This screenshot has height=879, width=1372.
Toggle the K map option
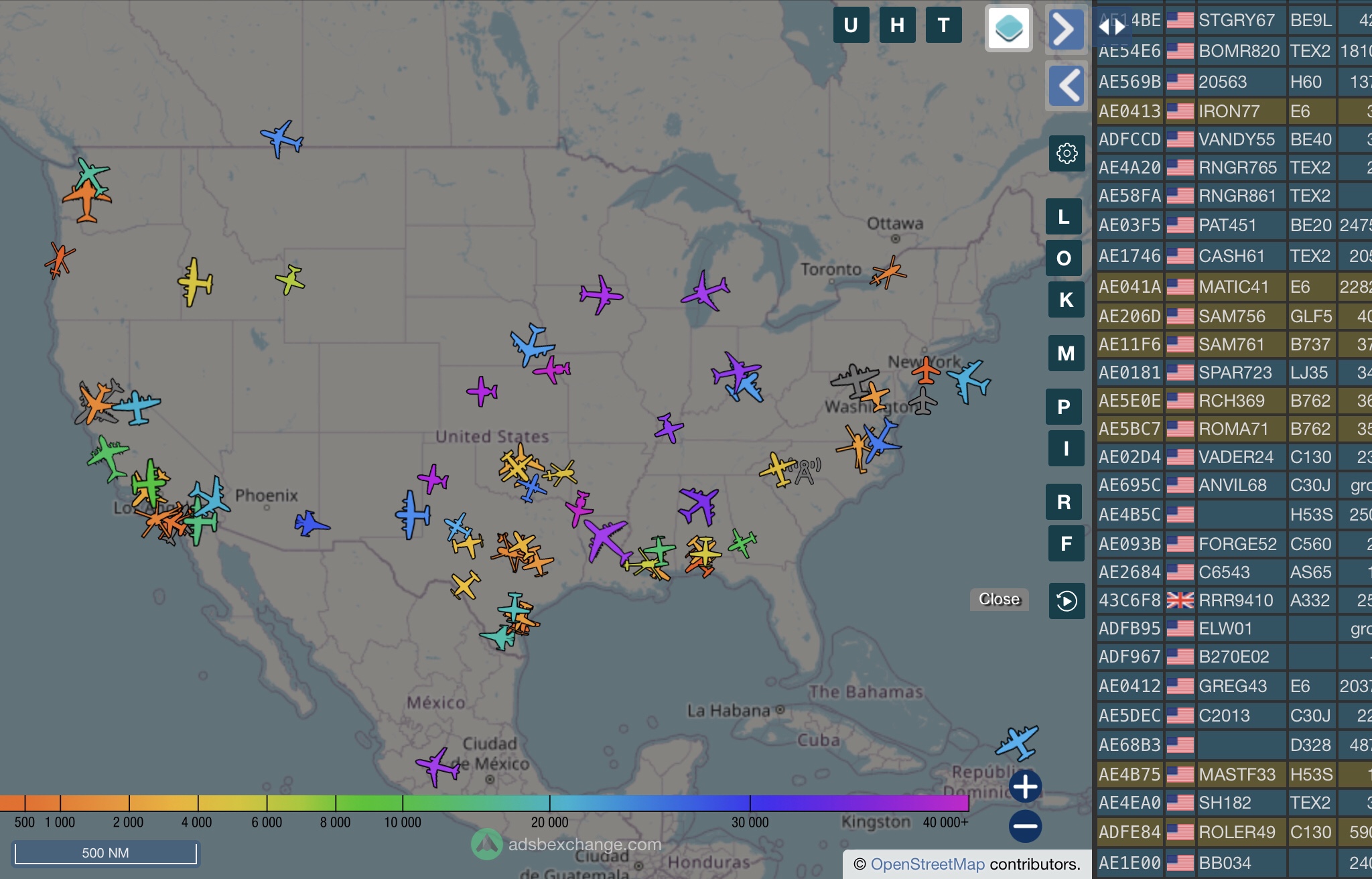point(1067,299)
